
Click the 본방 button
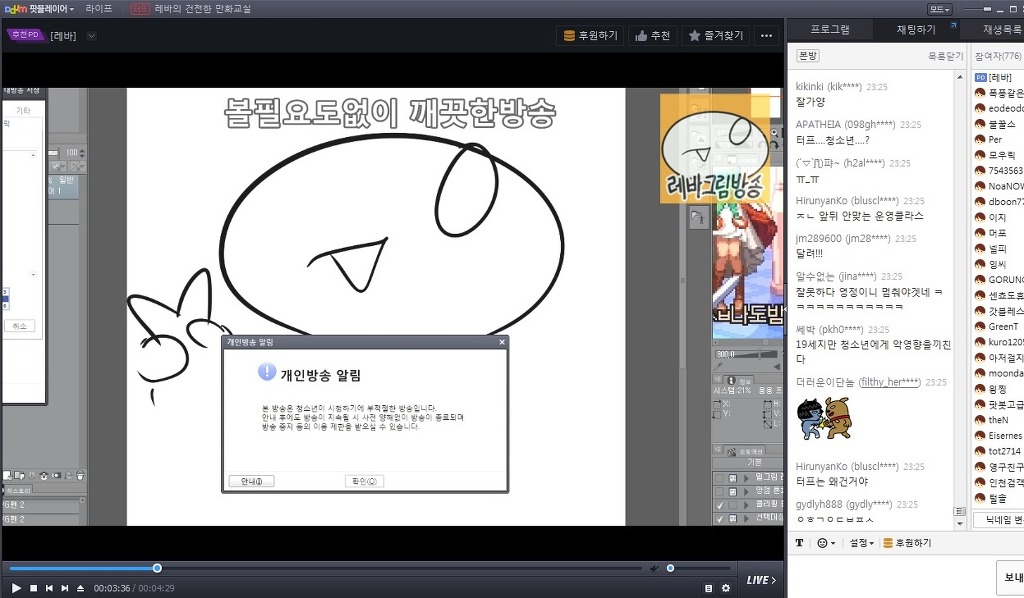tap(808, 56)
